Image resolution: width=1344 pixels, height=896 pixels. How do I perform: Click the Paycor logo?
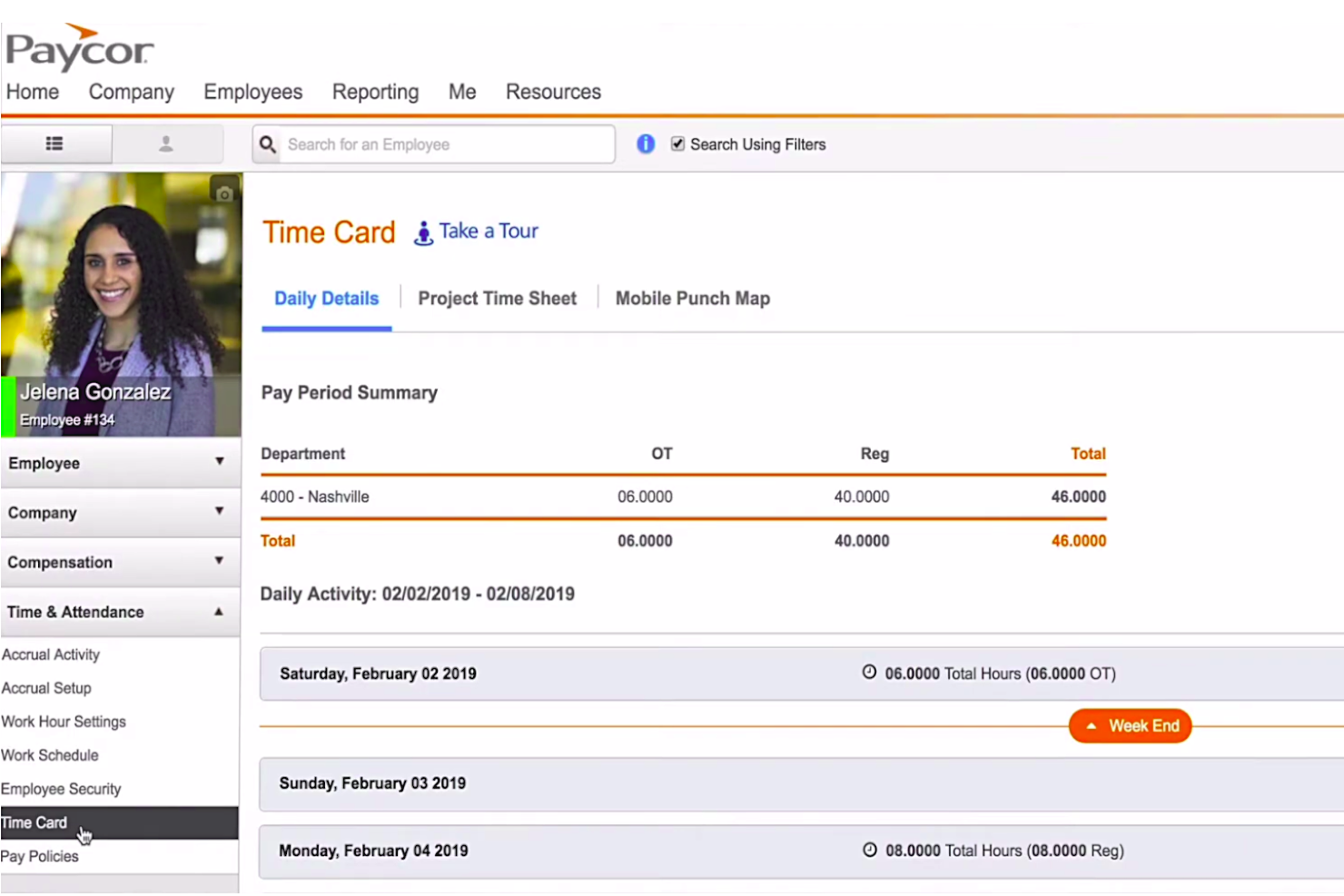point(79,47)
